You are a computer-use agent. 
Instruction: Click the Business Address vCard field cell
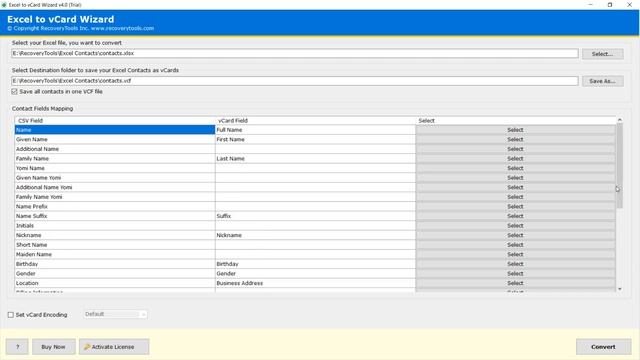(315, 283)
